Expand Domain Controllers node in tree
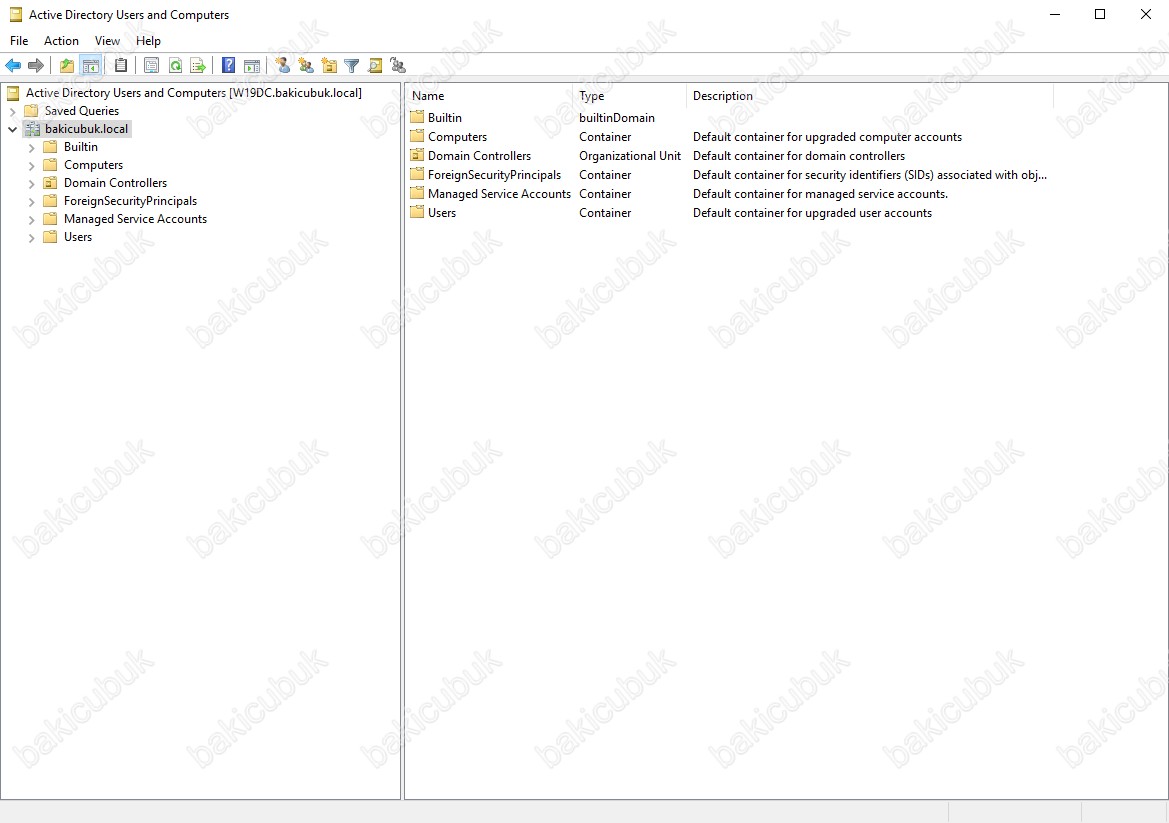The height and width of the screenshot is (823, 1169). point(31,183)
